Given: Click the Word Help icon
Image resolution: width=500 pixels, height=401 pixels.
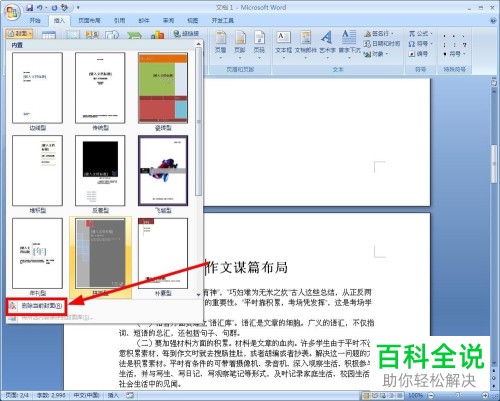Looking at the screenshot, I should point(493,21).
